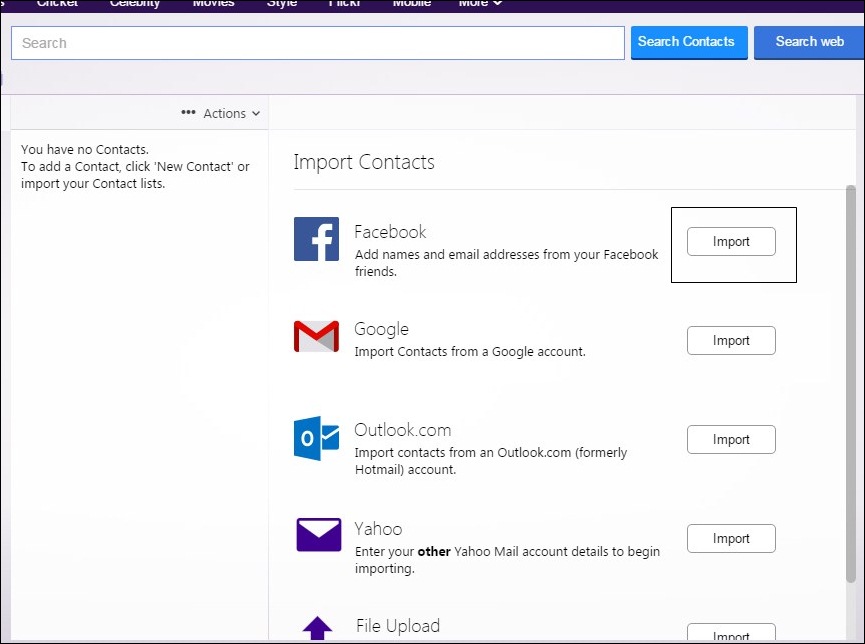Click 'Import contacts from an Outlook.com' description
Screen dimensions: 865x644
(x=491, y=461)
